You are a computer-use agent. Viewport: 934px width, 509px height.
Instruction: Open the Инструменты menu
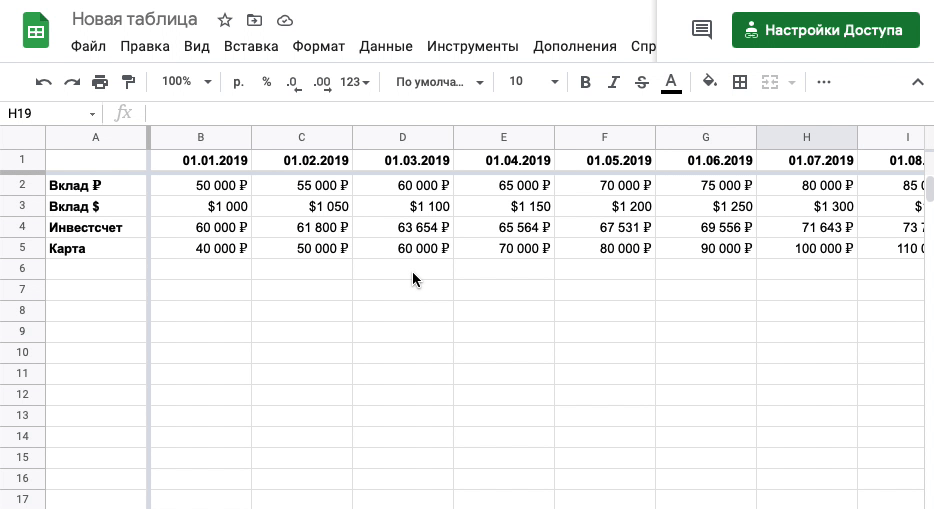point(473,46)
